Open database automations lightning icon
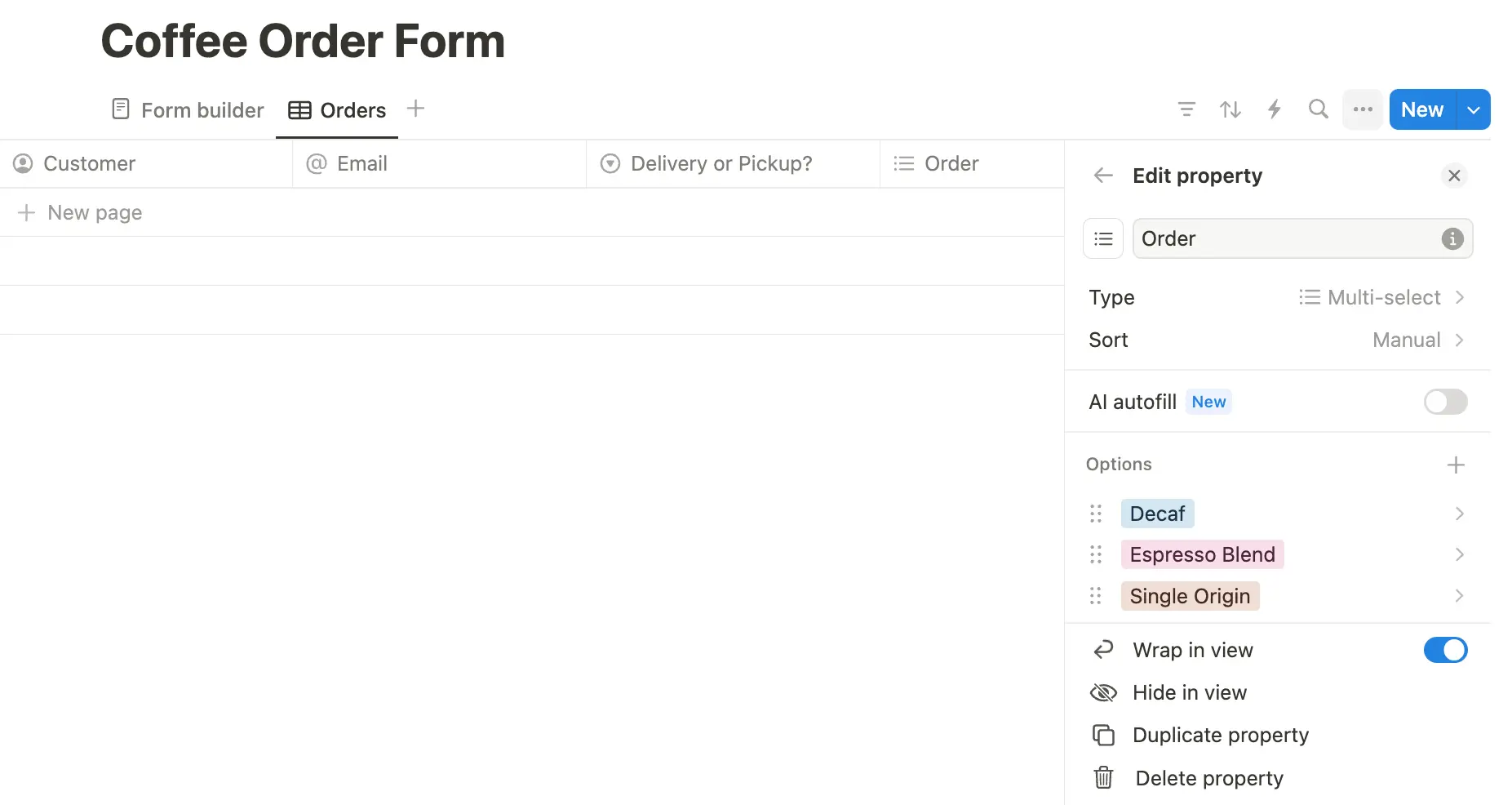Image resolution: width=1512 pixels, height=805 pixels. tap(1275, 109)
